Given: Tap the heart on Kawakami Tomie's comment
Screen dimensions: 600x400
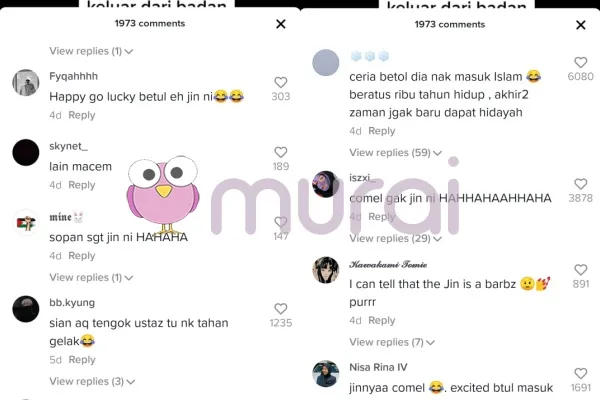Looking at the screenshot, I should pos(580,270).
